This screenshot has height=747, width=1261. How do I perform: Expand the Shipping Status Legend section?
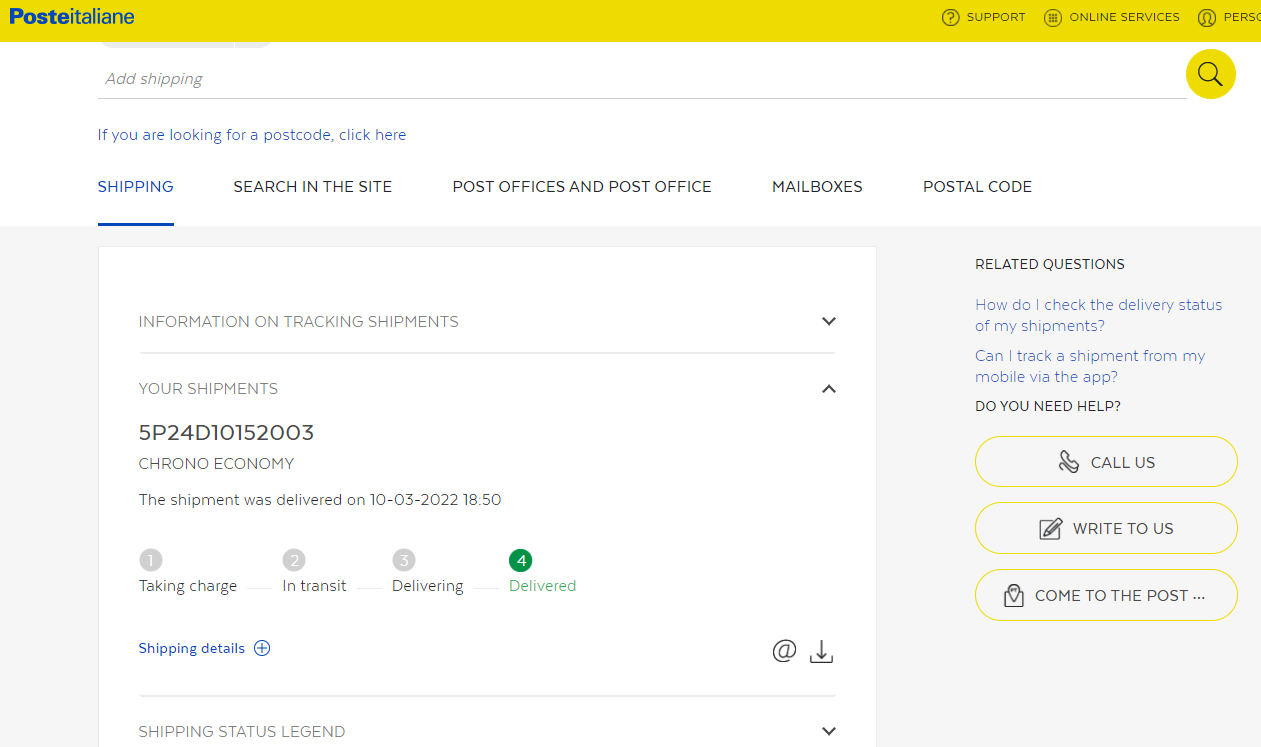(x=828, y=731)
